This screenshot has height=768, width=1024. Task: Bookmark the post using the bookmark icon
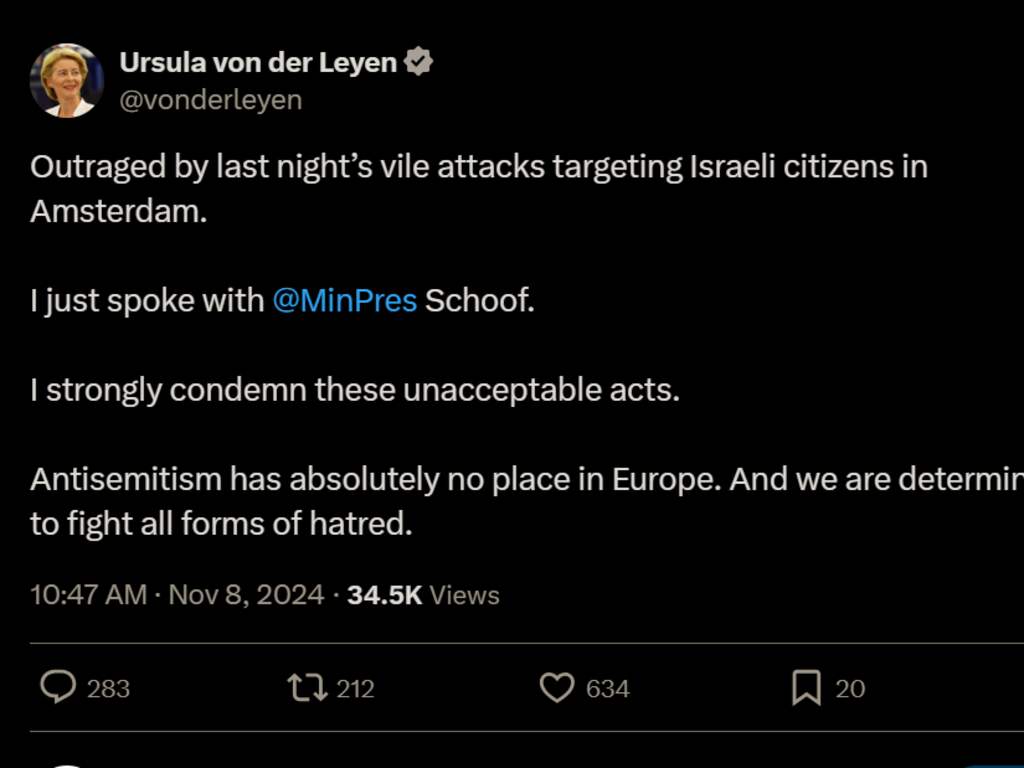(806, 687)
